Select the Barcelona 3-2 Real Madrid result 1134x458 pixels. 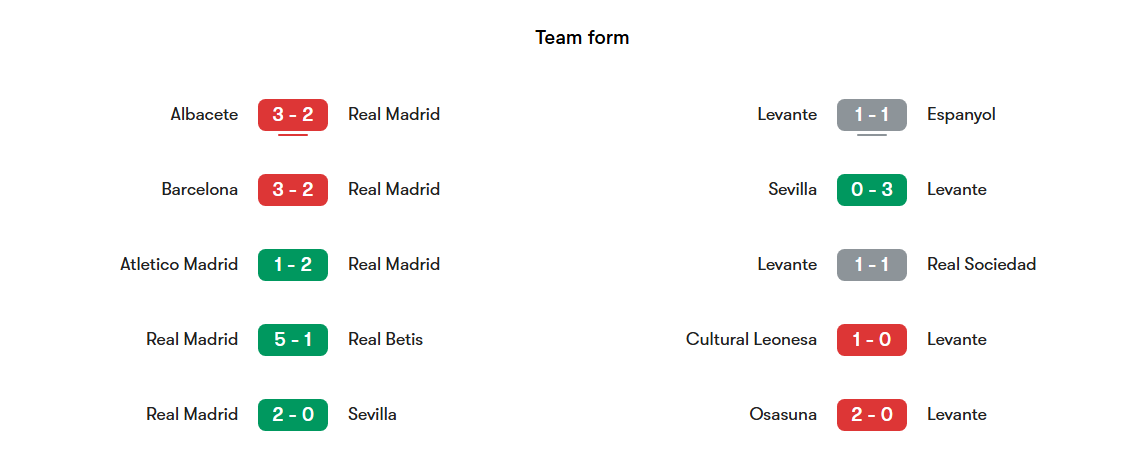coord(293,190)
